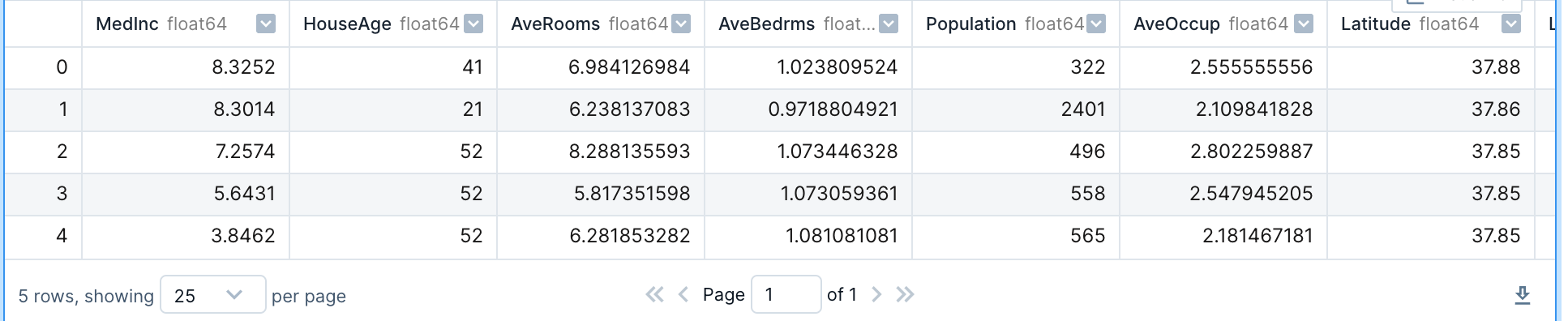Download the table with the download icon
The width and height of the screenshot is (1568, 321).
[x=1523, y=295]
